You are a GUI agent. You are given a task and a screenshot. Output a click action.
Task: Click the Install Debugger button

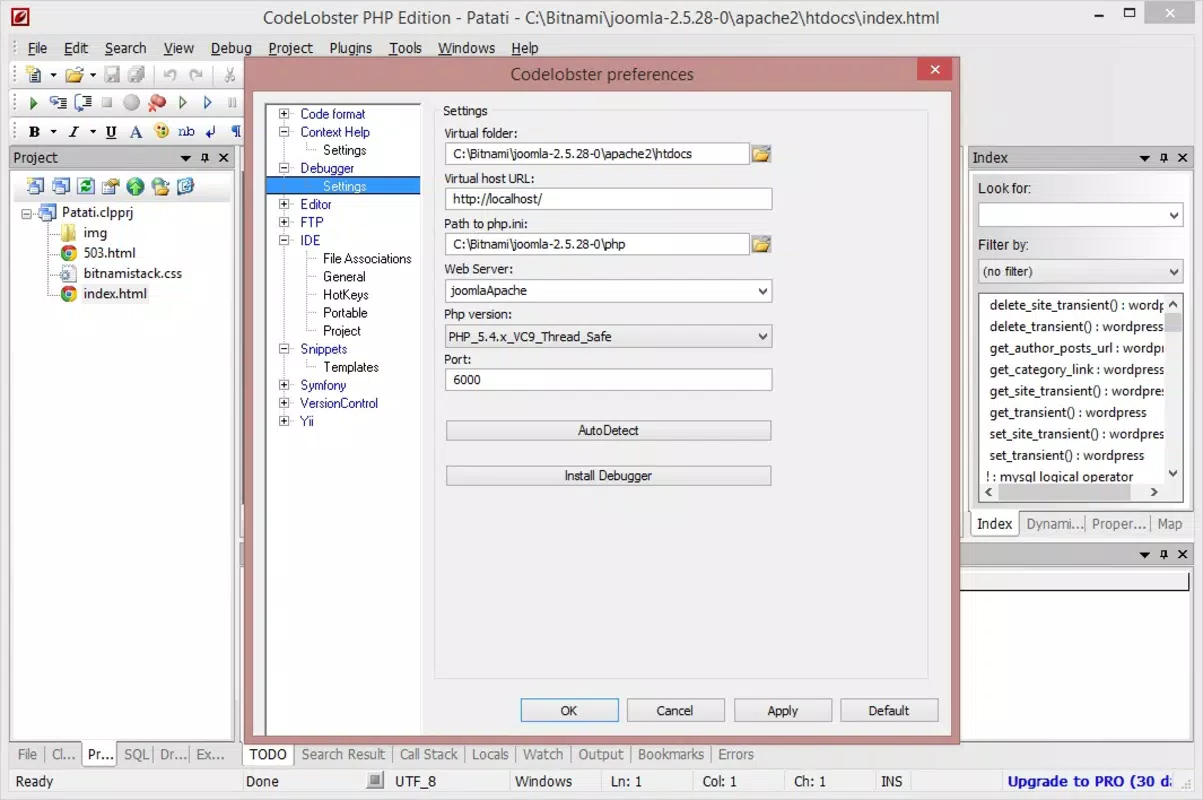608,476
